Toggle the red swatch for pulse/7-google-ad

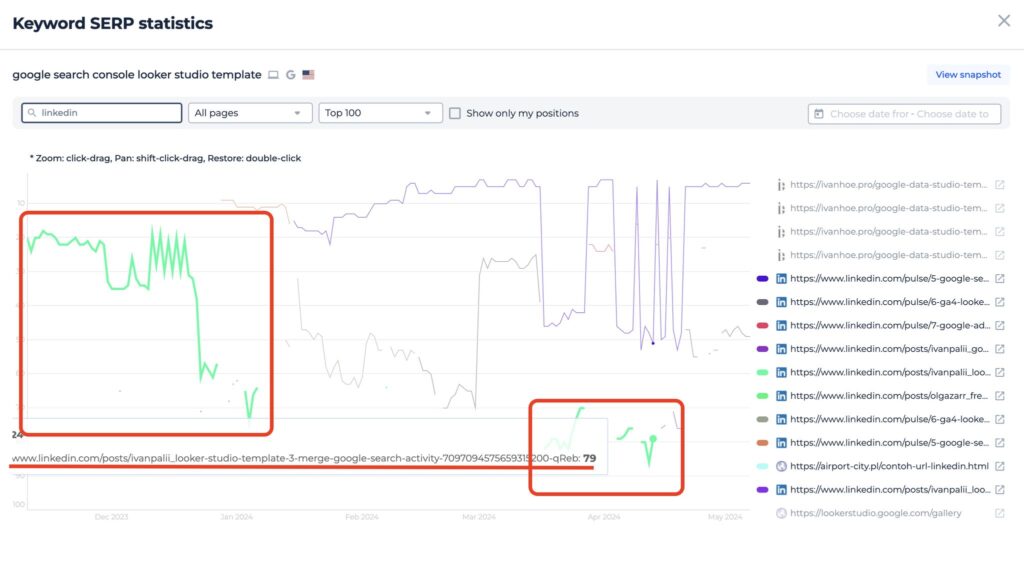[762, 325]
